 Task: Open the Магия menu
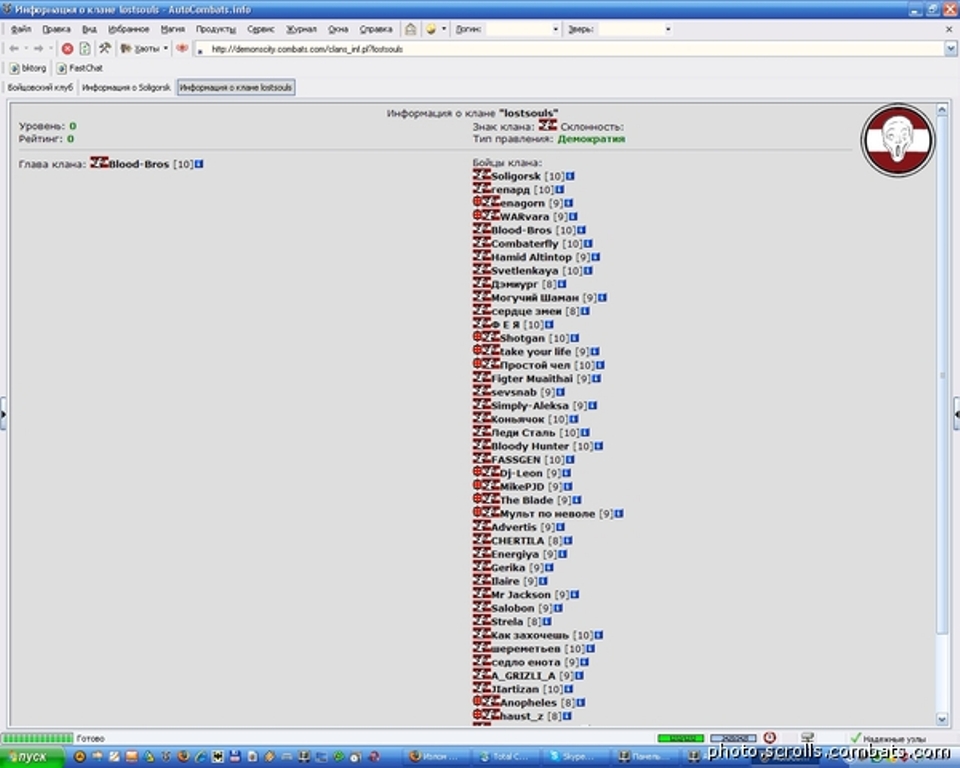point(173,29)
